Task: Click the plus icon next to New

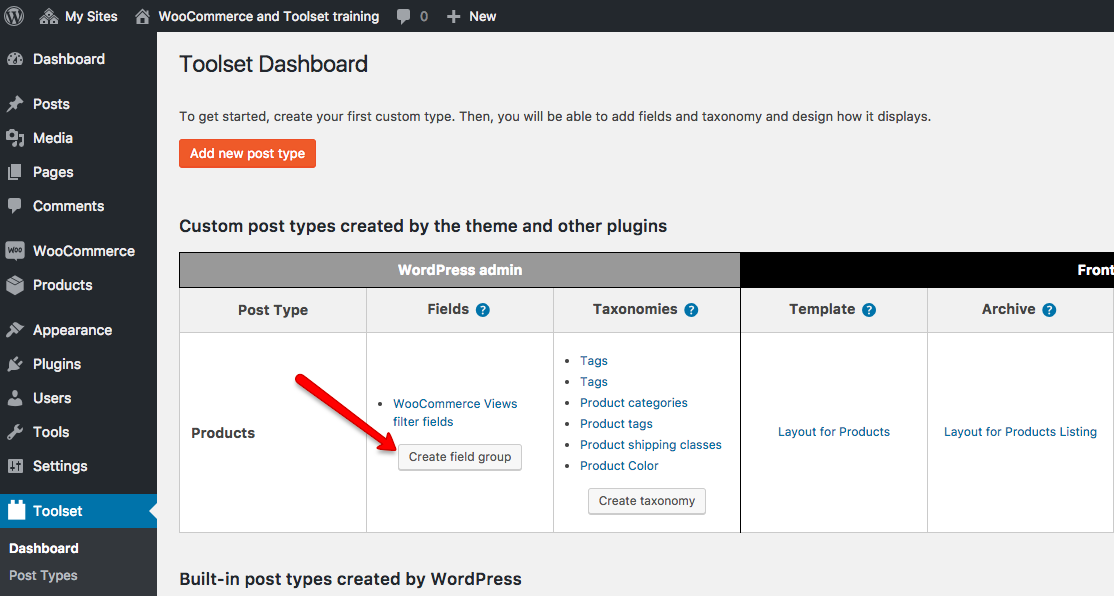Action: coord(453,16)
